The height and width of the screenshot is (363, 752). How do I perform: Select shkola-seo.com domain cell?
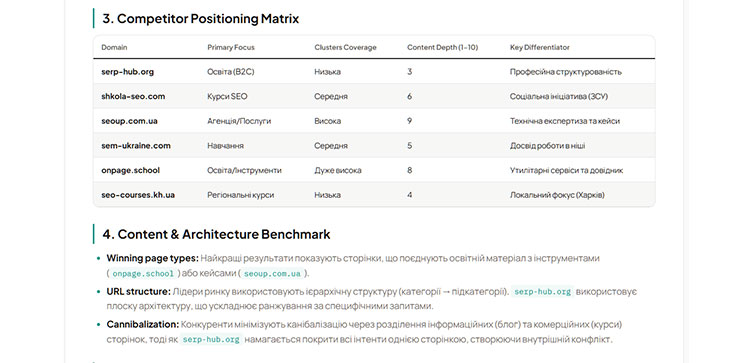coord(133,96)
